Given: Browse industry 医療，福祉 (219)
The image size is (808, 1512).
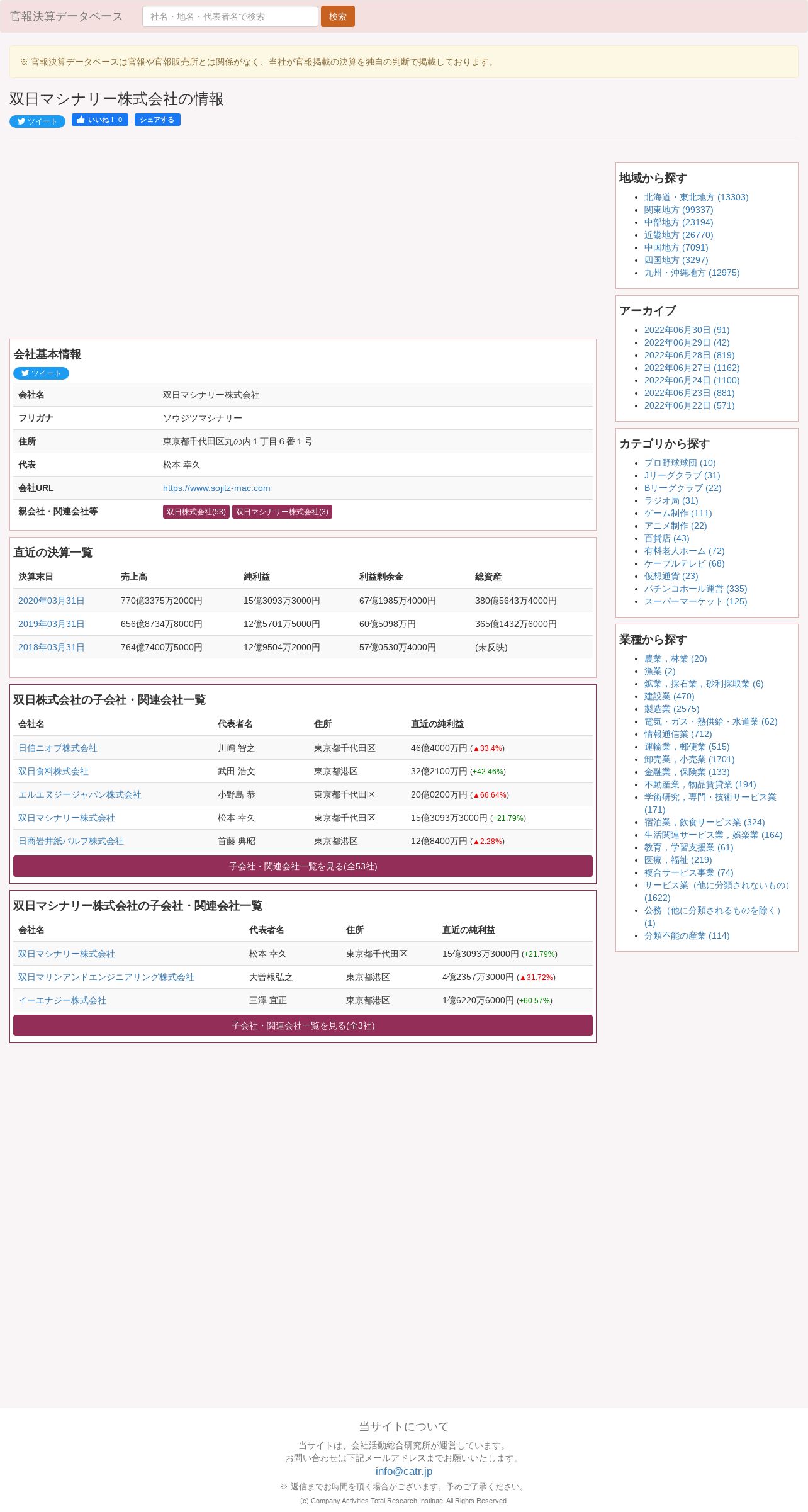Looking at the screenshot, I should (x=678, y=860).
